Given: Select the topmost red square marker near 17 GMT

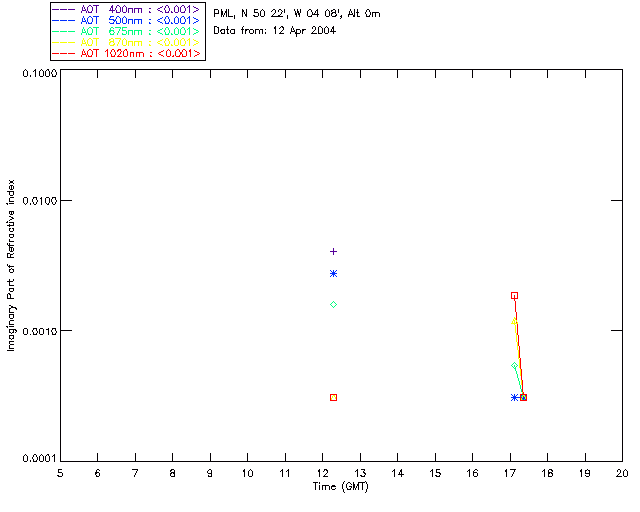Looking at the screenshot, I should coord(514,296).
